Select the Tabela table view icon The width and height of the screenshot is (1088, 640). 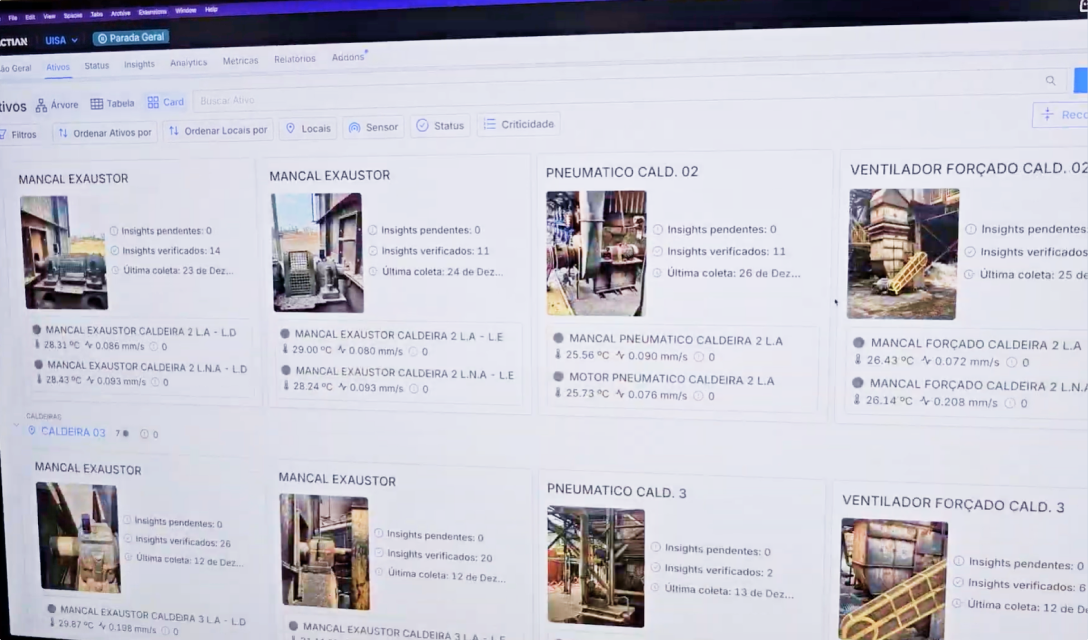pos(97,103)
